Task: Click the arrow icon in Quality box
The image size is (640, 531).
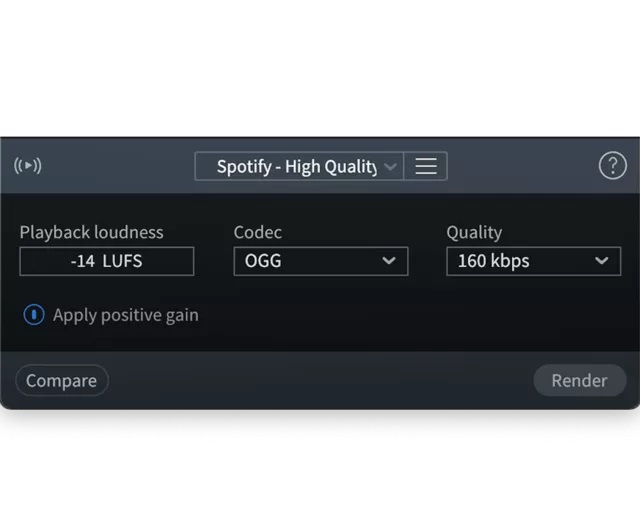Action: 601,260
